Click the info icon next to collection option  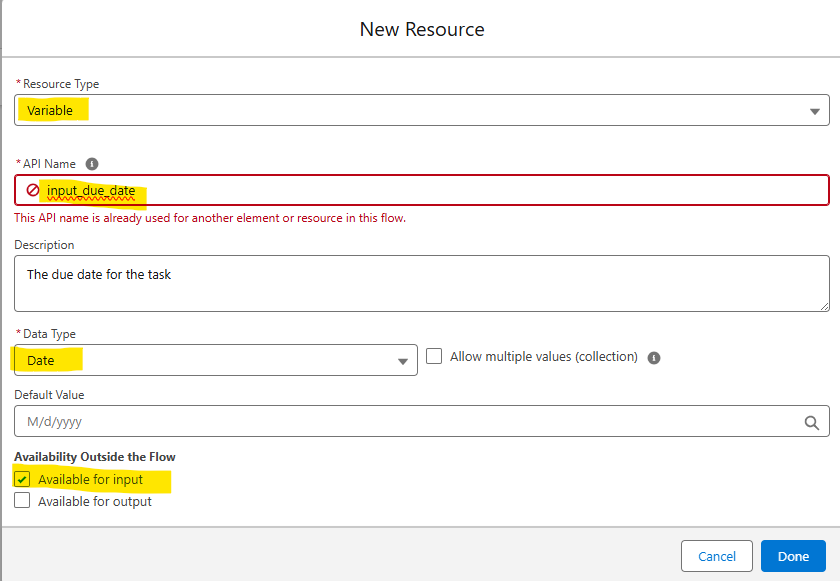654,357
